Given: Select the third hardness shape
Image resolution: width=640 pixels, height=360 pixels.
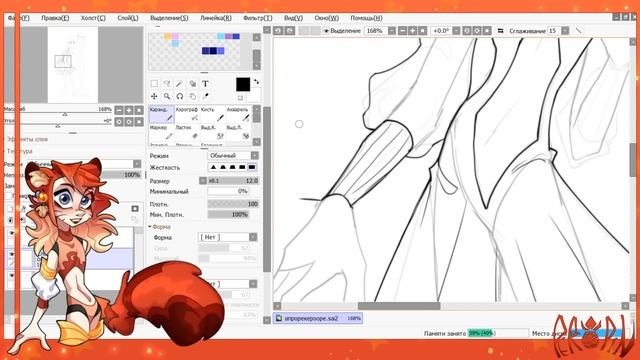Looking at the screenshot, I should pyautogui.click(x=233, y=167).
